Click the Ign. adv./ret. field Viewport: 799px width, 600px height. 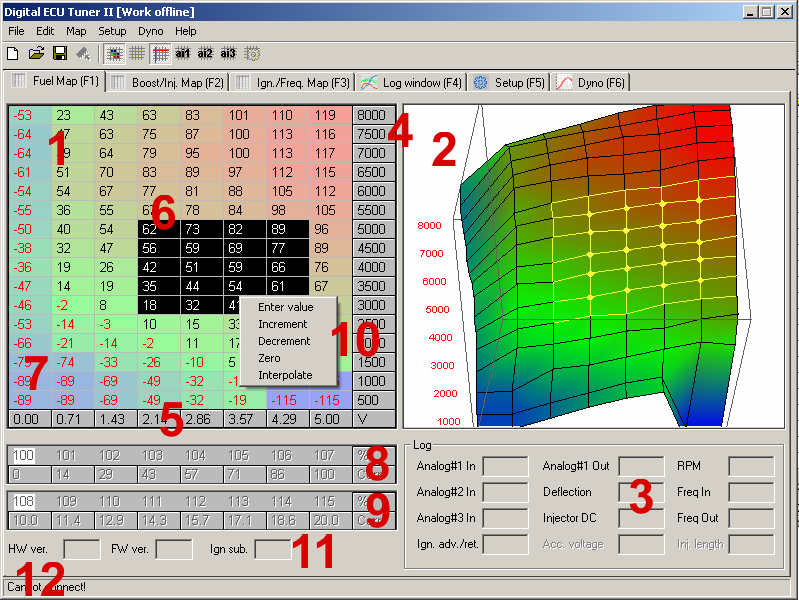pyautogui.click(x=505, y=544)
